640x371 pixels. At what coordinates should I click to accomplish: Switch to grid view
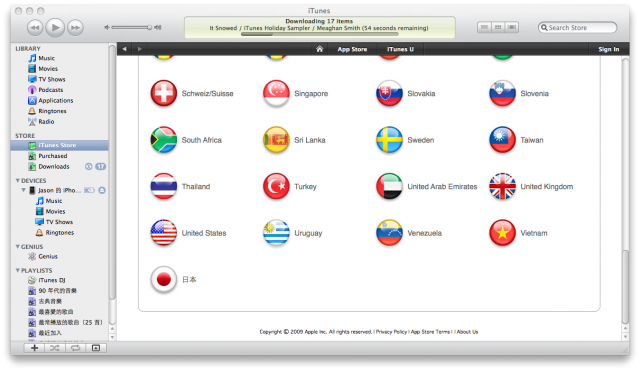point(498,27)
